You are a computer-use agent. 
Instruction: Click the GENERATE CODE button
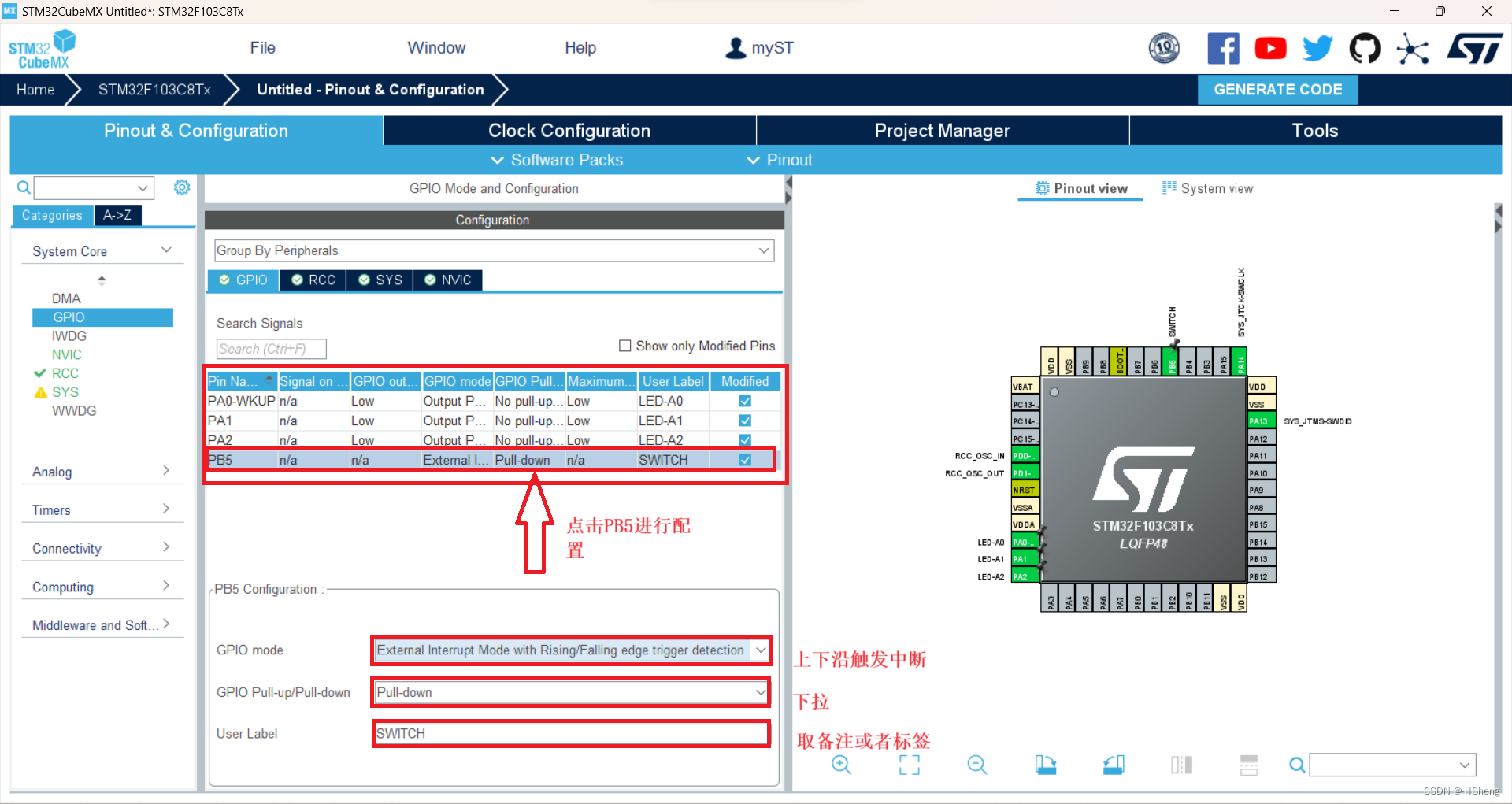pyautogui.click(x=1277, y=89)
